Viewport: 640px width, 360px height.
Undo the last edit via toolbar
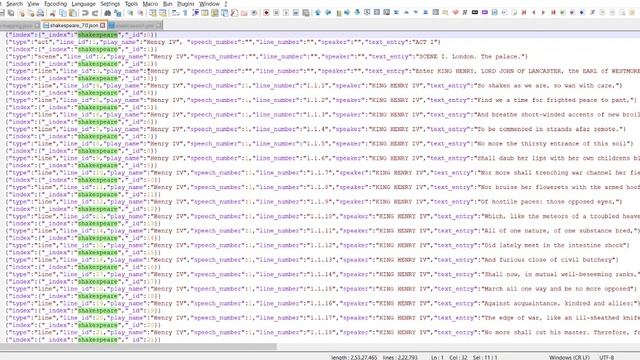pyautogui.click(x=85, y=13)
